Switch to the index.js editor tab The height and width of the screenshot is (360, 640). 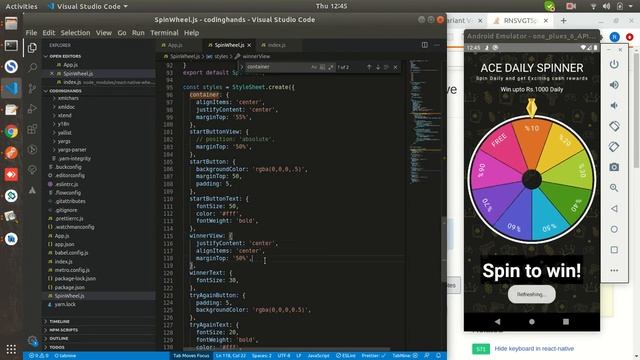[x=276, y=45]
